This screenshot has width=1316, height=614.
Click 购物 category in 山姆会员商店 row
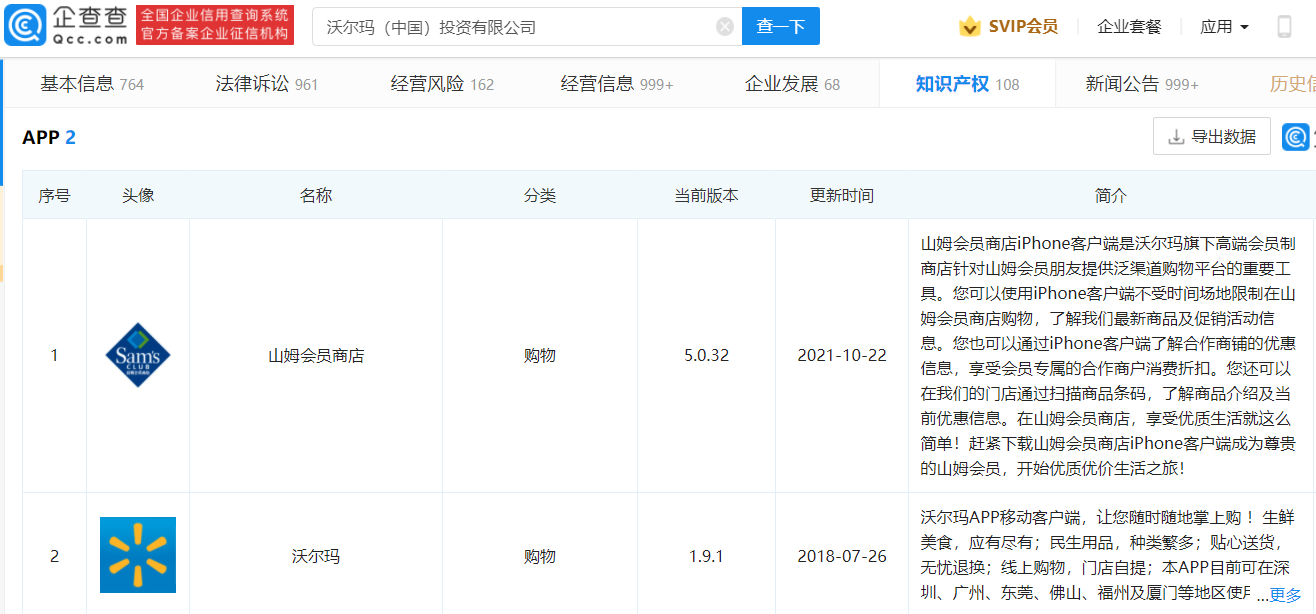pyautogui.click(x=540, y=355)
